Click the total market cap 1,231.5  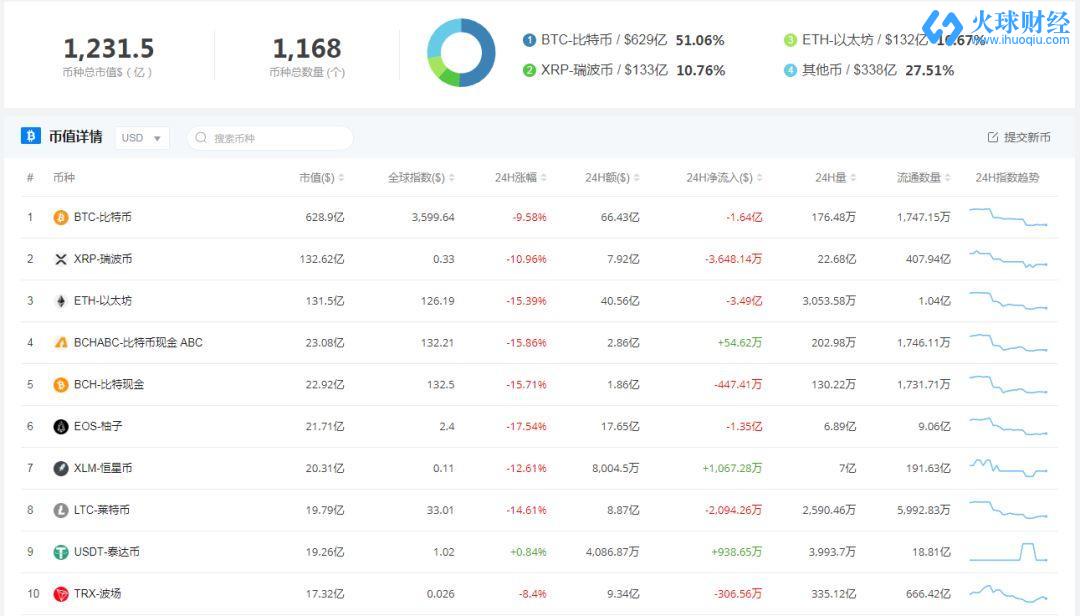(109, 48)
